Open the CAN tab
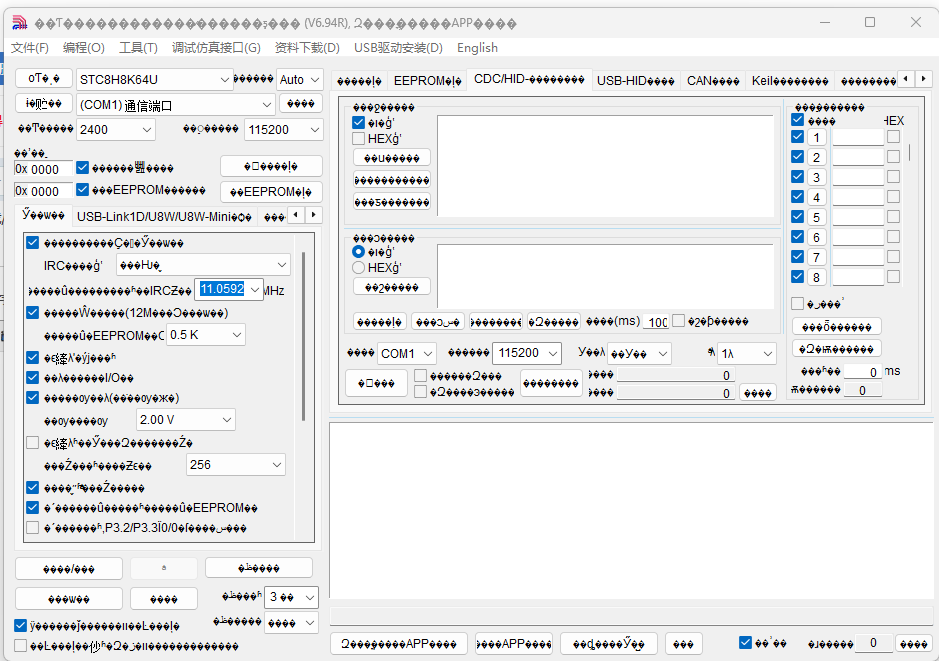 (713, 80)
